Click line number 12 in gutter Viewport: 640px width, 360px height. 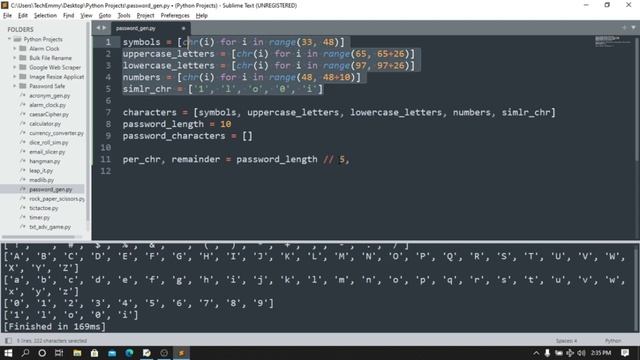(106, 171)
